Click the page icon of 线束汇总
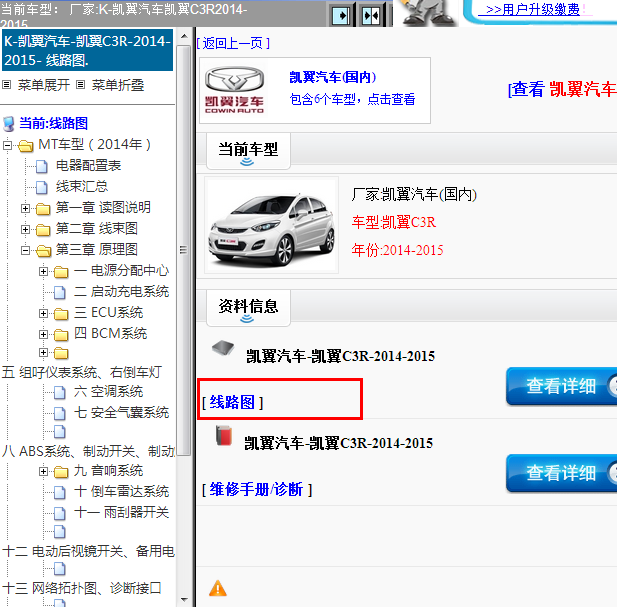Viewport: 617px width, 607px height. click(x=42, y=187)
